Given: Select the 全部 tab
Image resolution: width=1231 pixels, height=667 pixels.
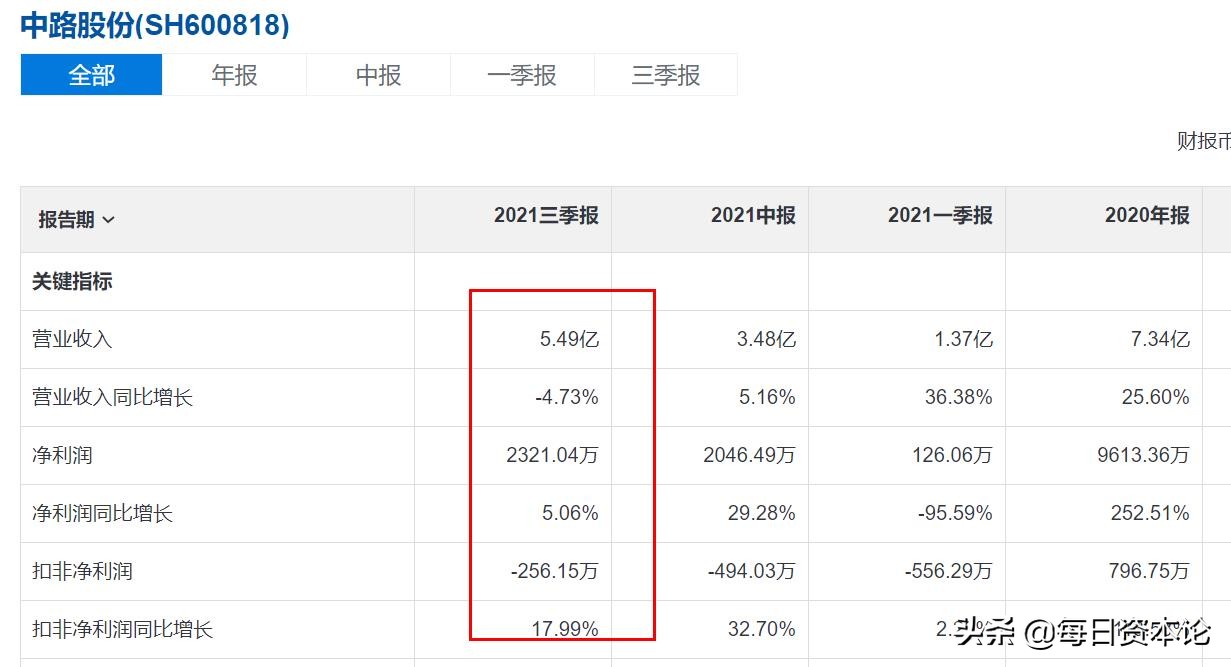Looking at the screenshot, I should [91, 75].
